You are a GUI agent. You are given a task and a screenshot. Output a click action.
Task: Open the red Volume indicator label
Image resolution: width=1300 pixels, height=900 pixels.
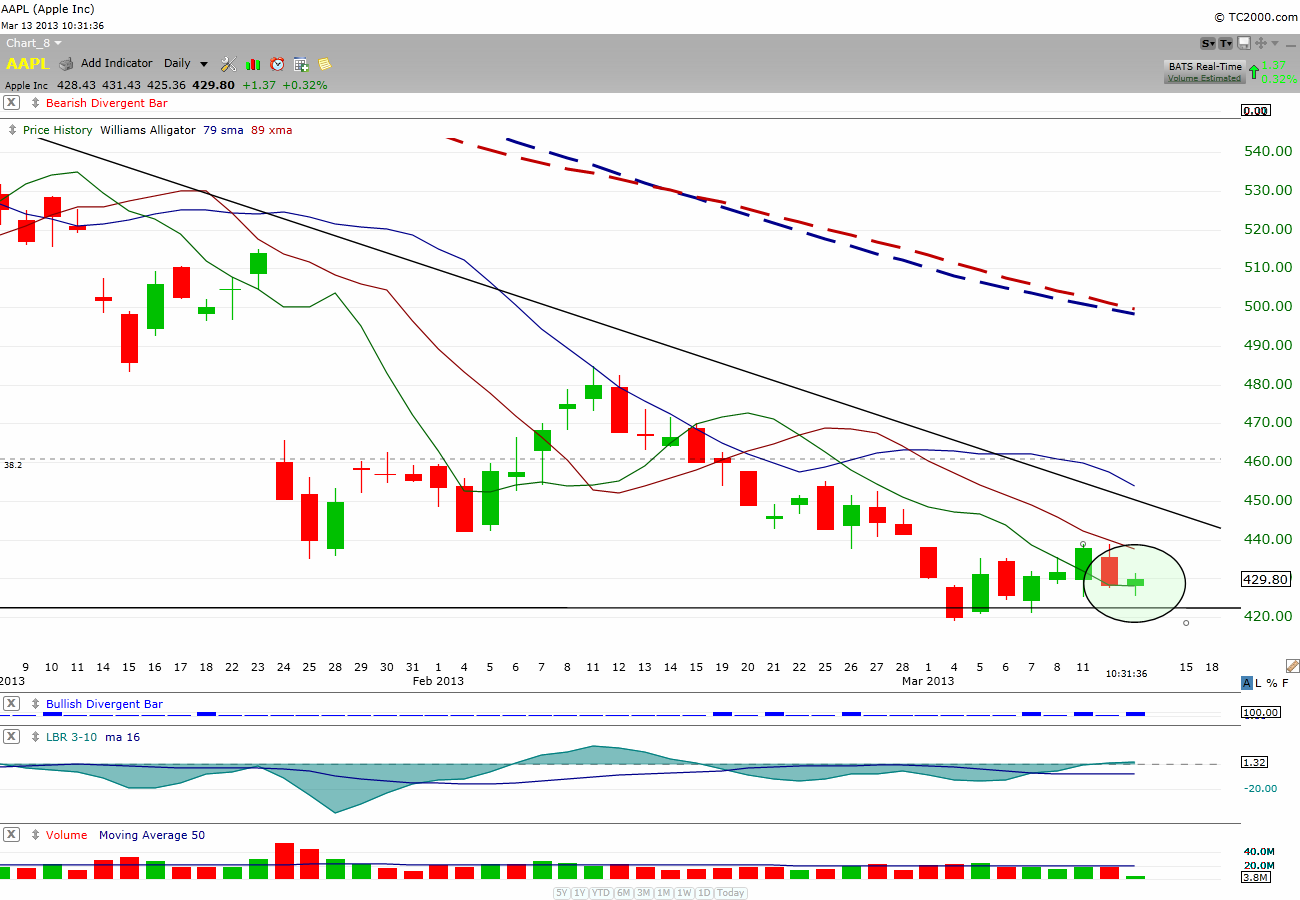pyautogui.click(x=67, y=835)
